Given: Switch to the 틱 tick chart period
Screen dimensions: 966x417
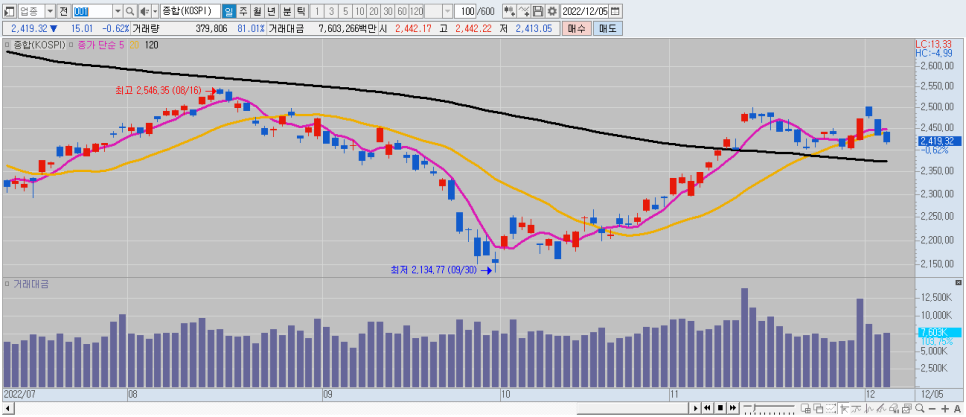Looking at the screenshot, I should click(x=301, y=11).
